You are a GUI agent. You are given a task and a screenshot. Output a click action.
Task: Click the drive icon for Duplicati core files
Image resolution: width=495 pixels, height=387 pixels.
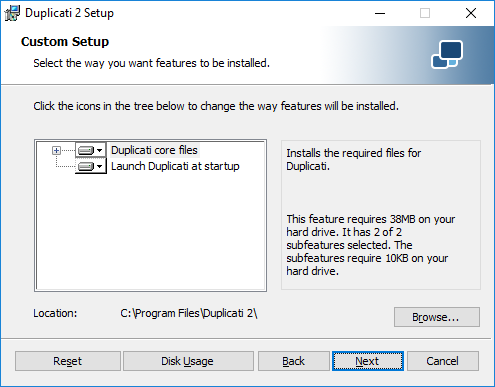coord(86,151)
